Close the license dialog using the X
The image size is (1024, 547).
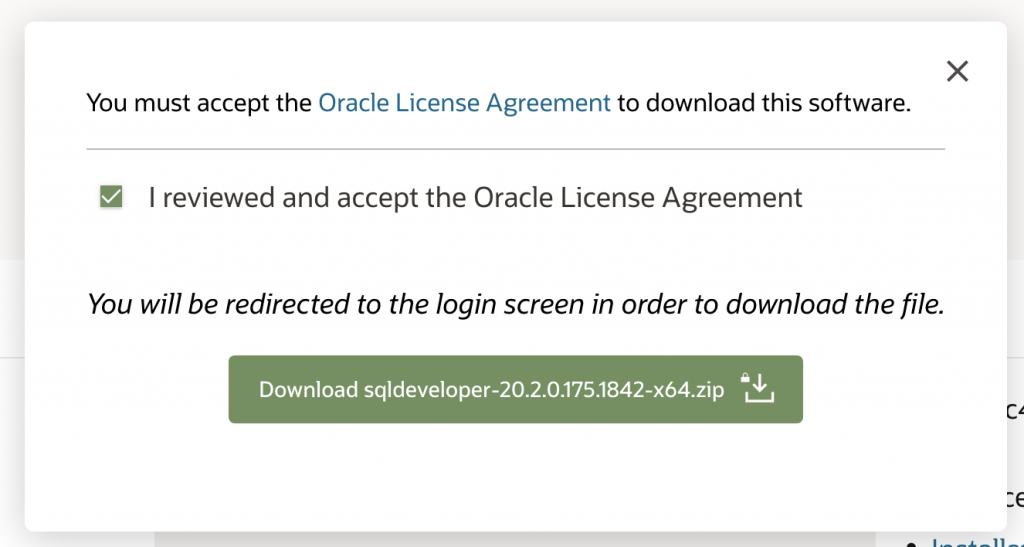tap(957, 71)
